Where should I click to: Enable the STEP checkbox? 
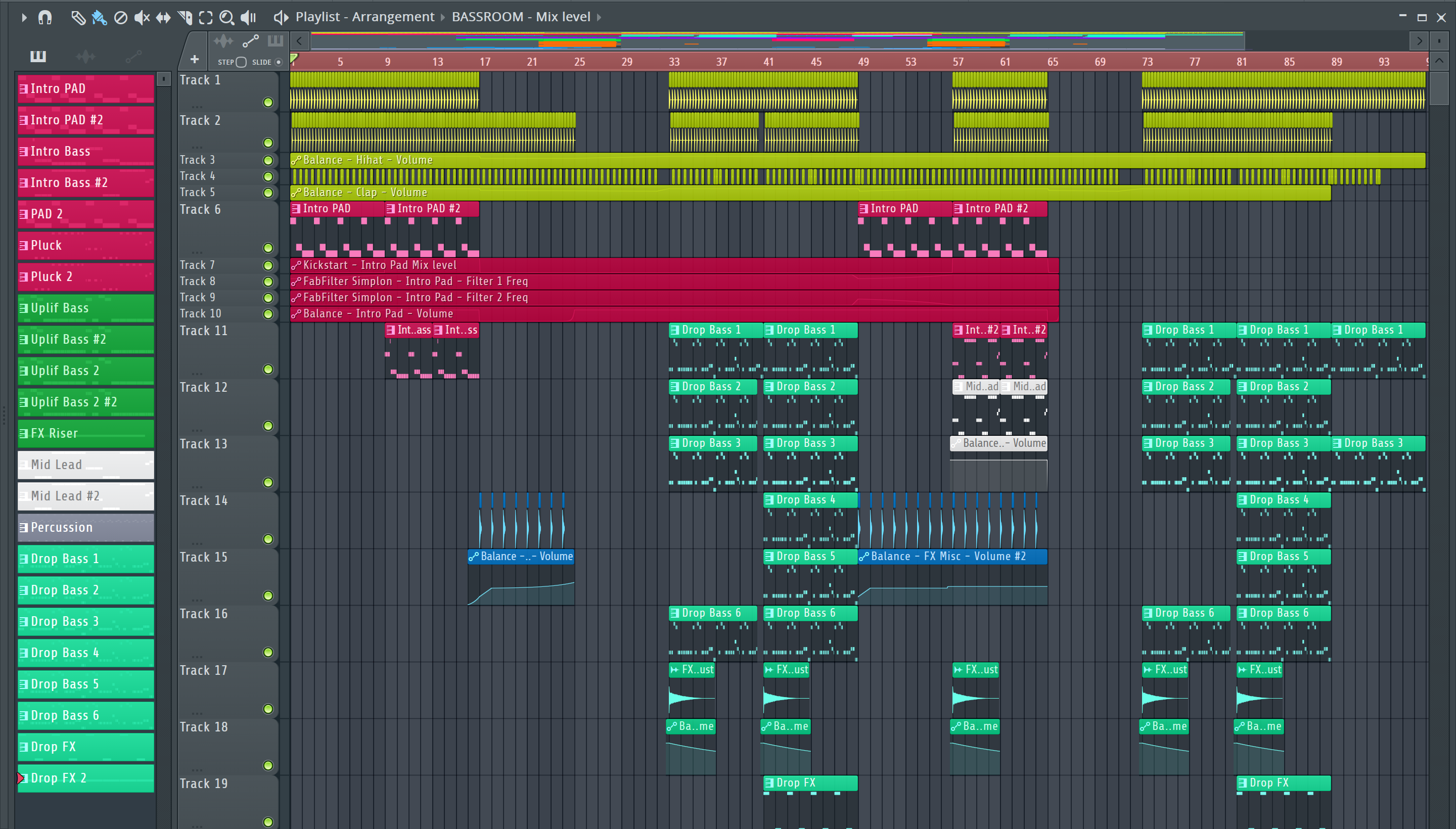(242, 62)
